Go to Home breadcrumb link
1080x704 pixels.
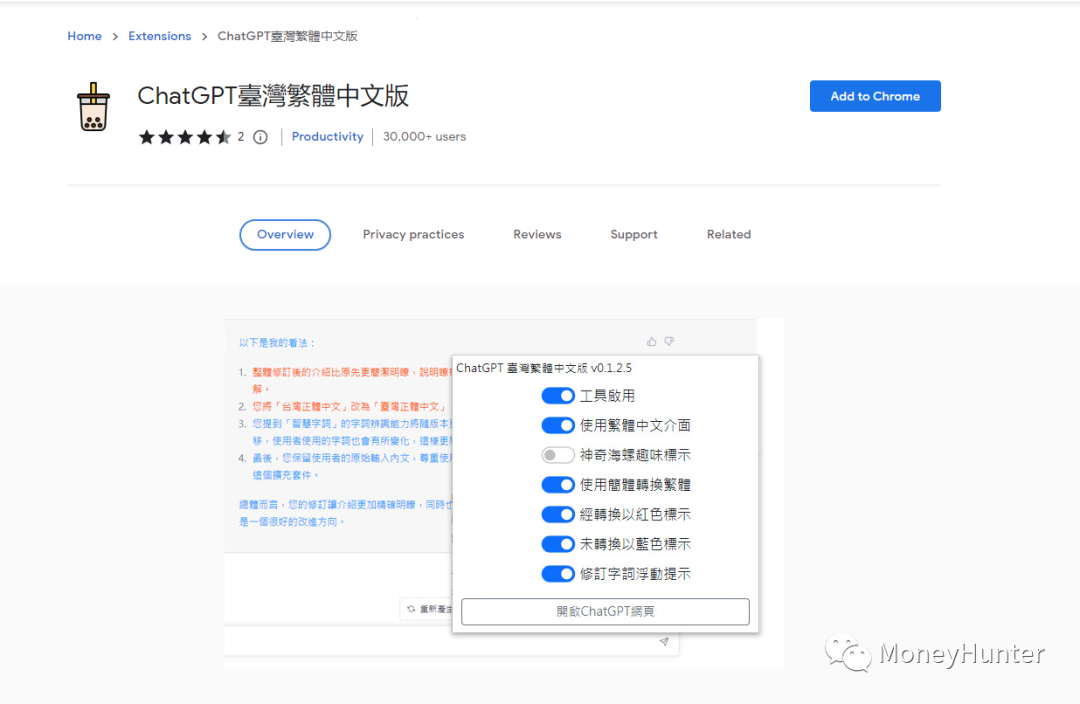click(85, 36)
